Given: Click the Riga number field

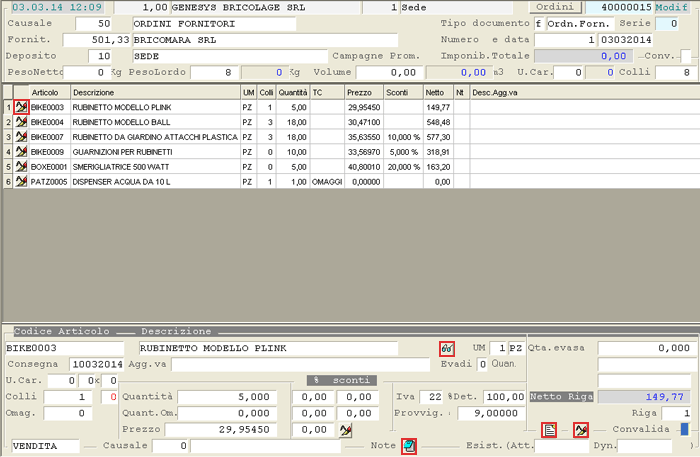Looking at the screenshot, I should pyautogui.click(x=676, y=413).
